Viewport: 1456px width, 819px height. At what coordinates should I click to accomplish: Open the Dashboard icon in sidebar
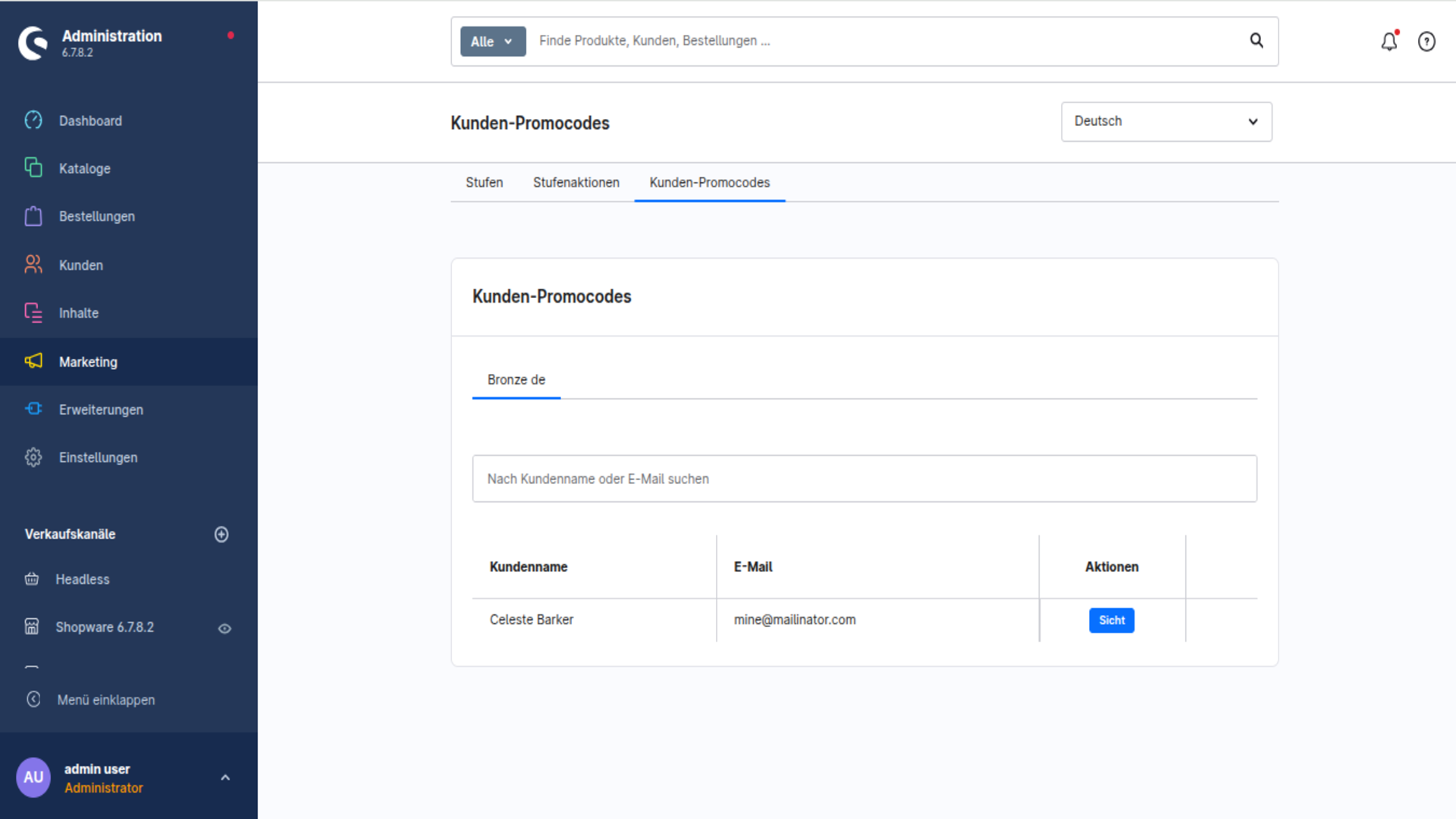33,120
